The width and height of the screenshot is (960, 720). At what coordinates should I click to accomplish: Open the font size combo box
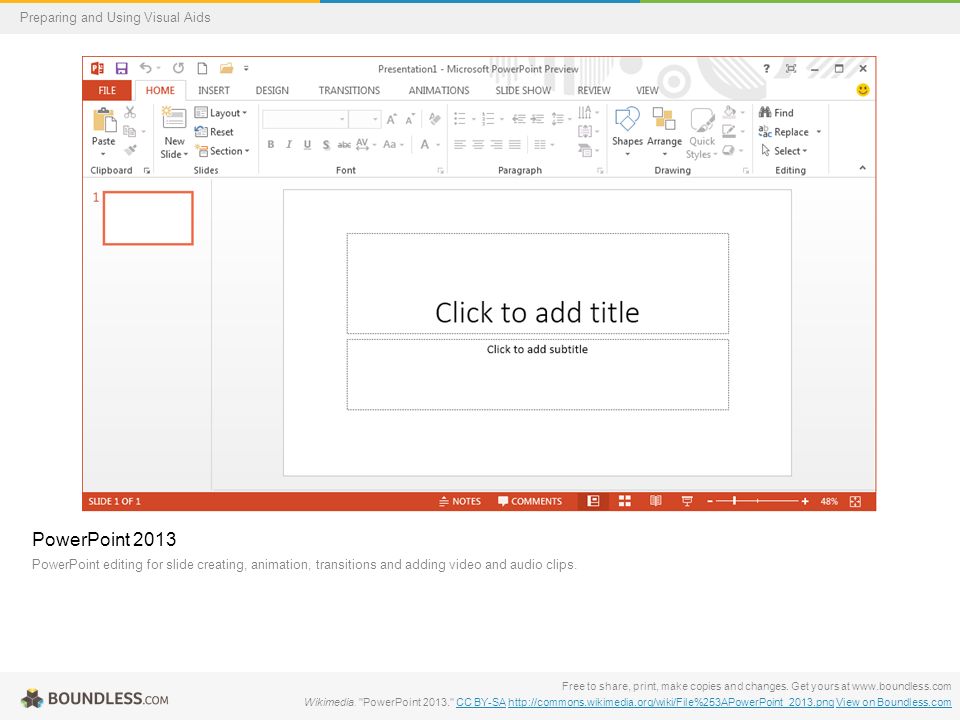click(x=366, y=119)
